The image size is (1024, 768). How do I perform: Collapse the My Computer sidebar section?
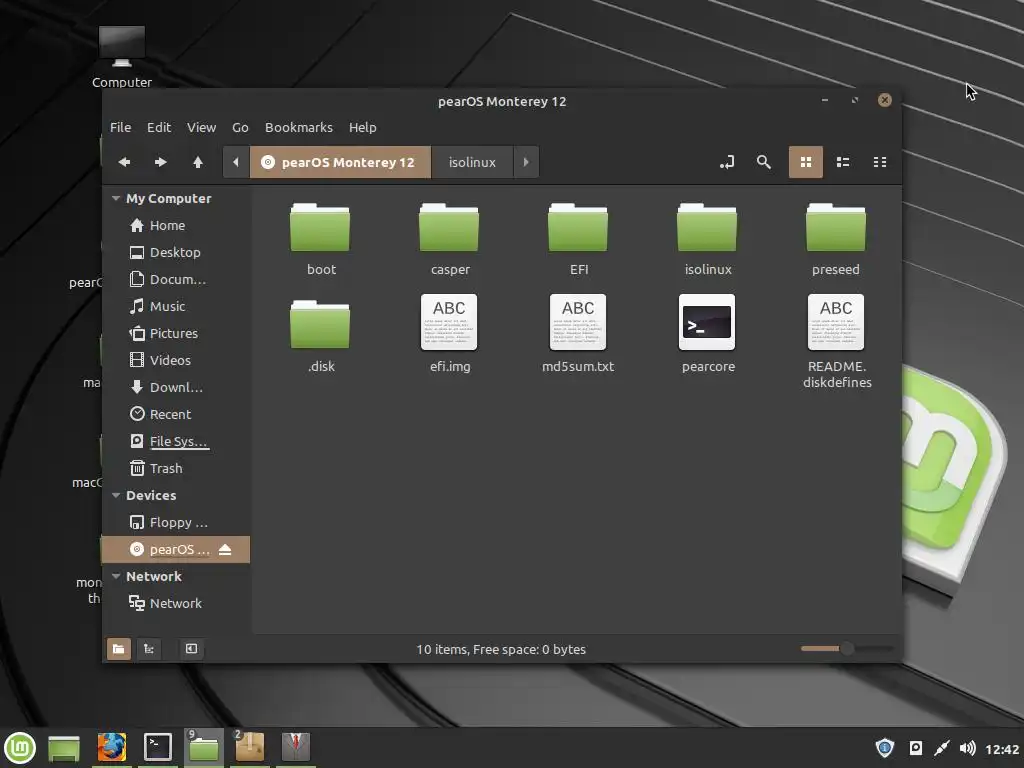click(x=116, y=198)
